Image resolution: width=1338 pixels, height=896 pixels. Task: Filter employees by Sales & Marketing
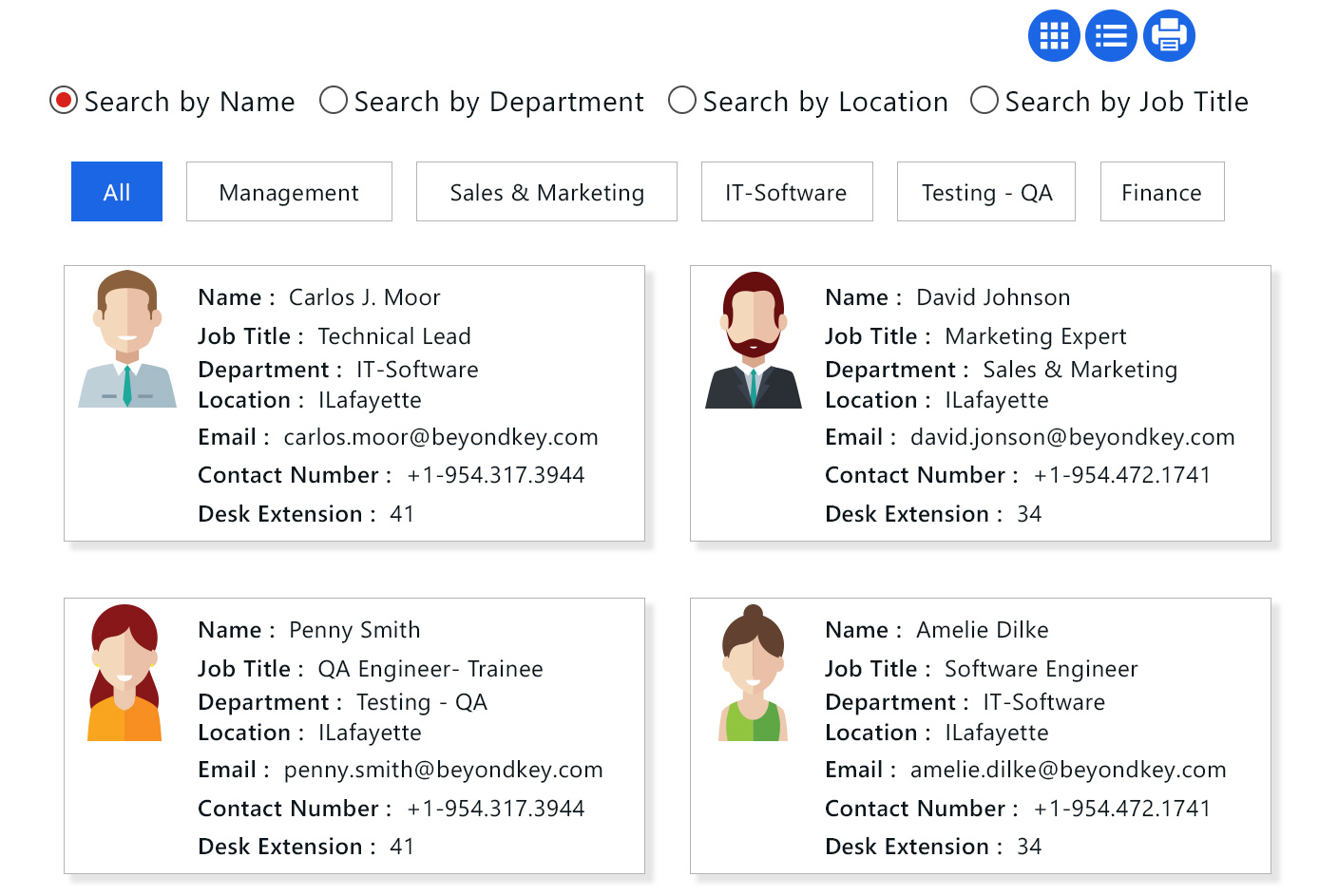click(546, 192)
